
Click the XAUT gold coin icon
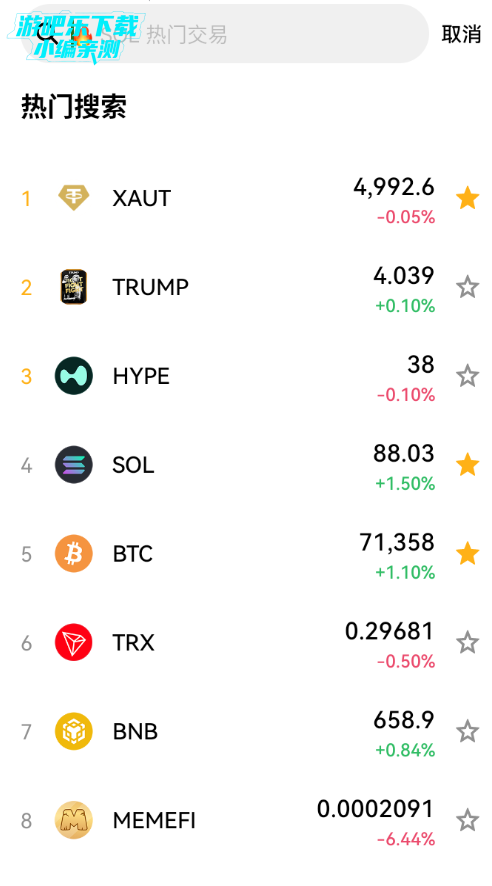point(74,198)
